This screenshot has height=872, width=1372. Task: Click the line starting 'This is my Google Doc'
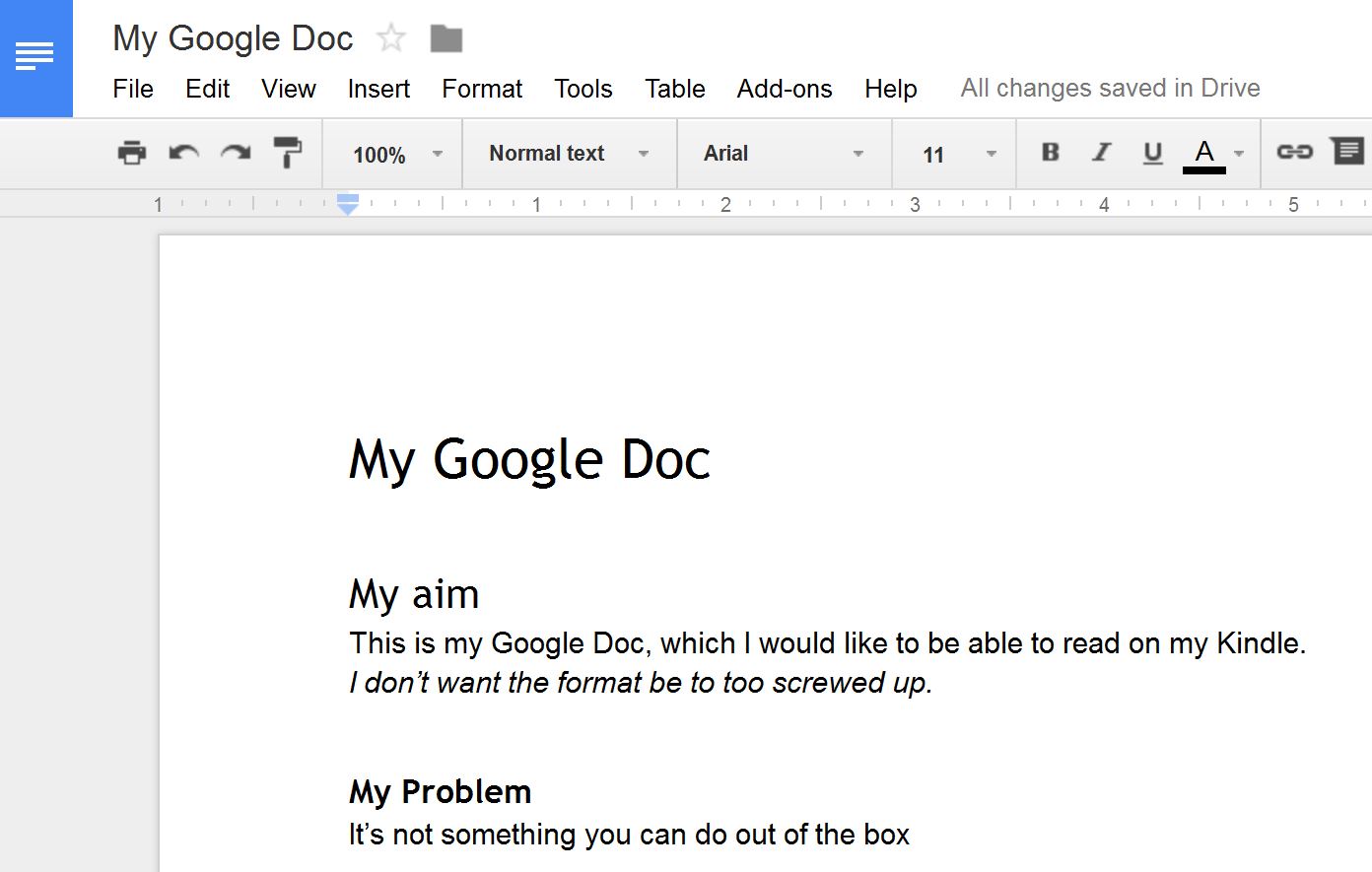[x=827, y=643]
